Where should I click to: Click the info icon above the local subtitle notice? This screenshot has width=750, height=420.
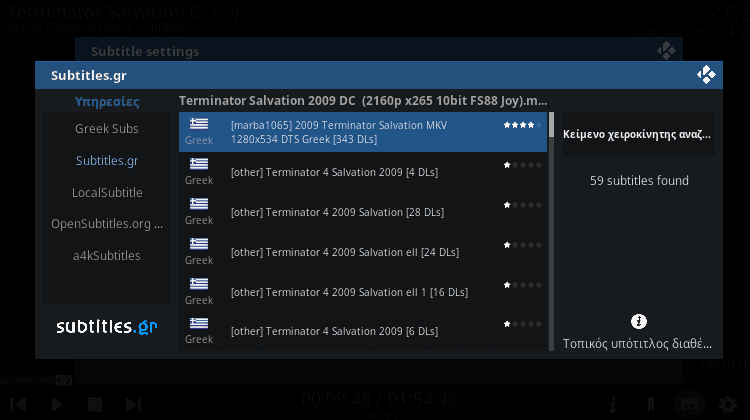point(639,321)
